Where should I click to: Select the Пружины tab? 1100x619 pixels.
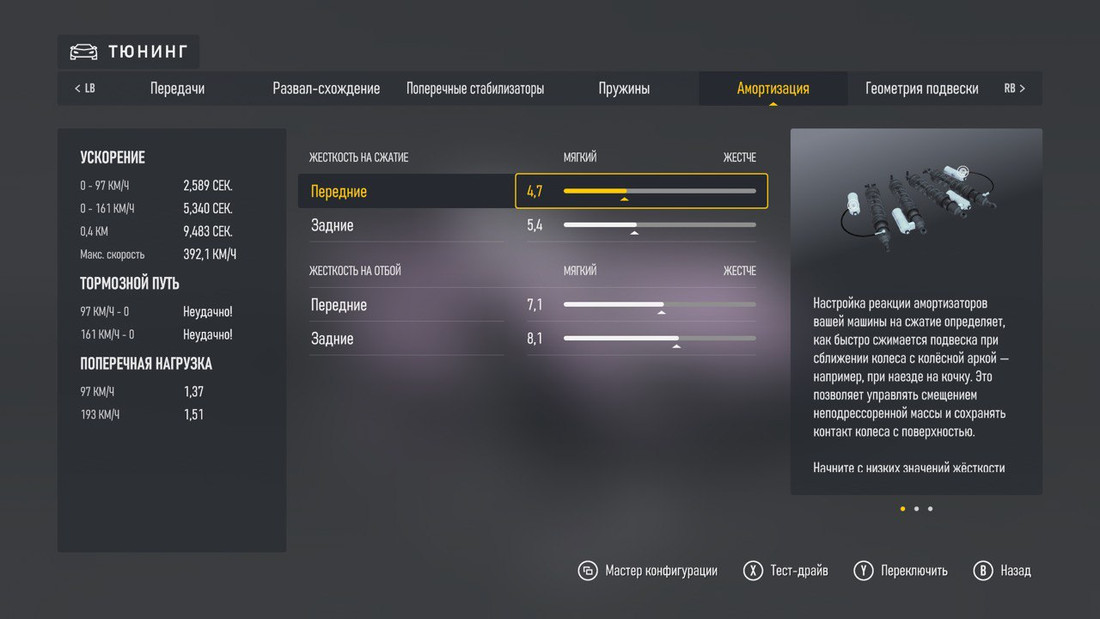(x=624, y=88)
